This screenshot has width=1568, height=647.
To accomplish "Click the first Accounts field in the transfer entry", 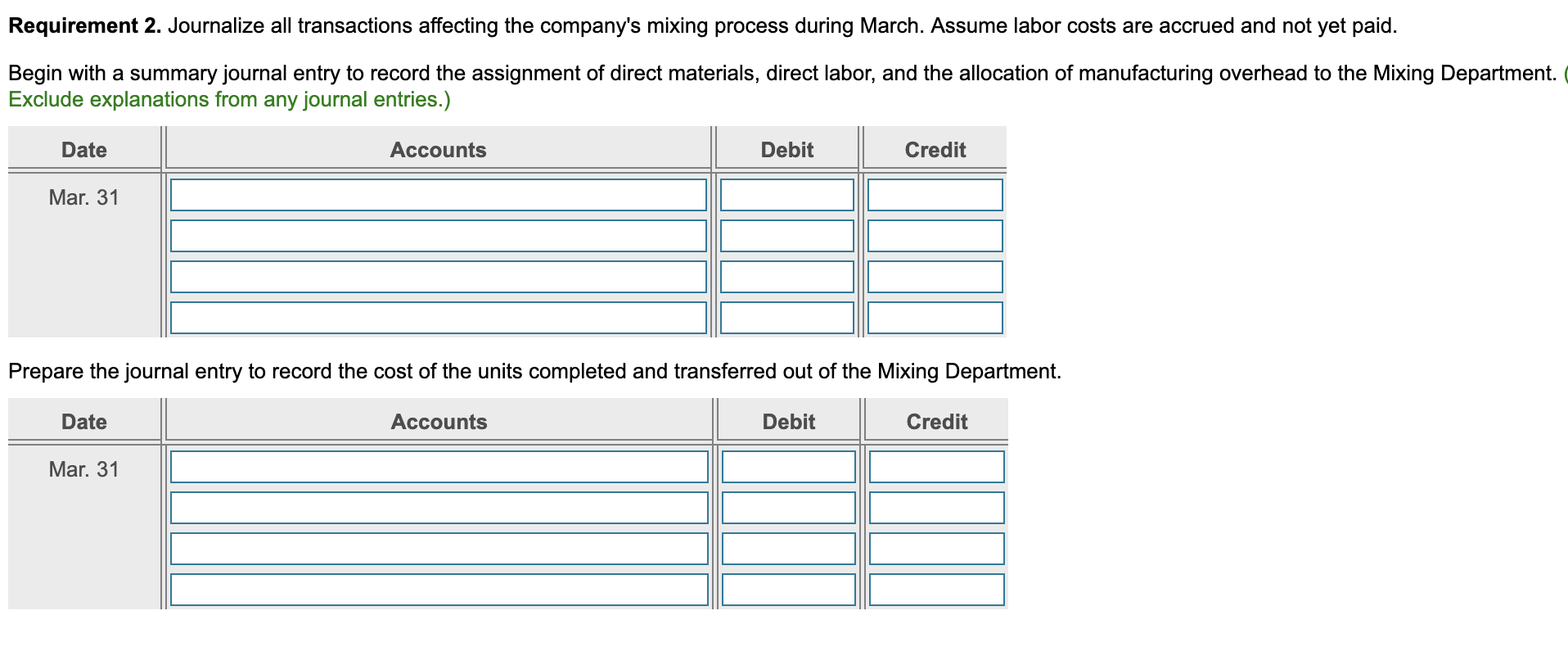I will pos(438,467).
